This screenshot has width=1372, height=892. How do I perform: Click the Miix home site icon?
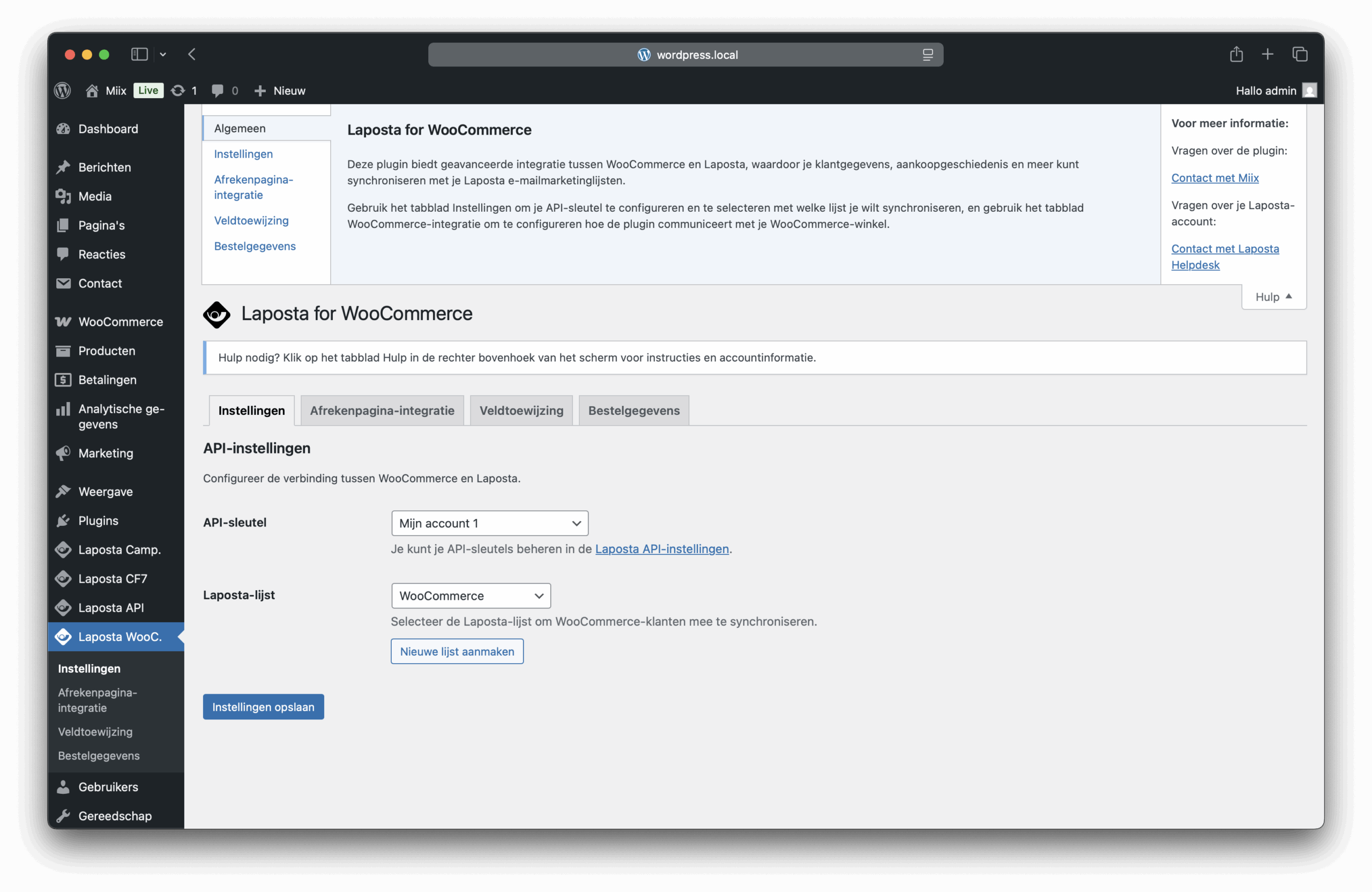(92, 91)
